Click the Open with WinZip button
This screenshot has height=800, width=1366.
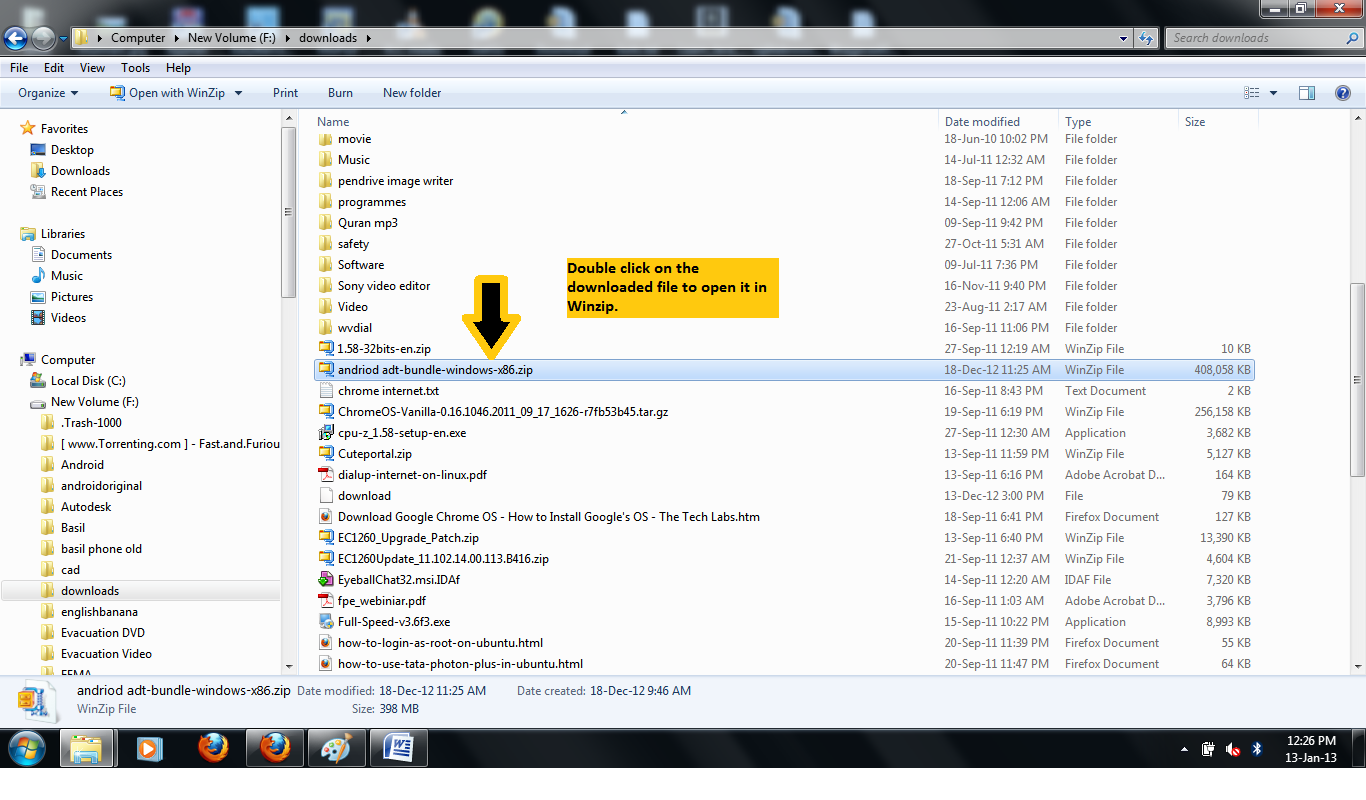166,93
